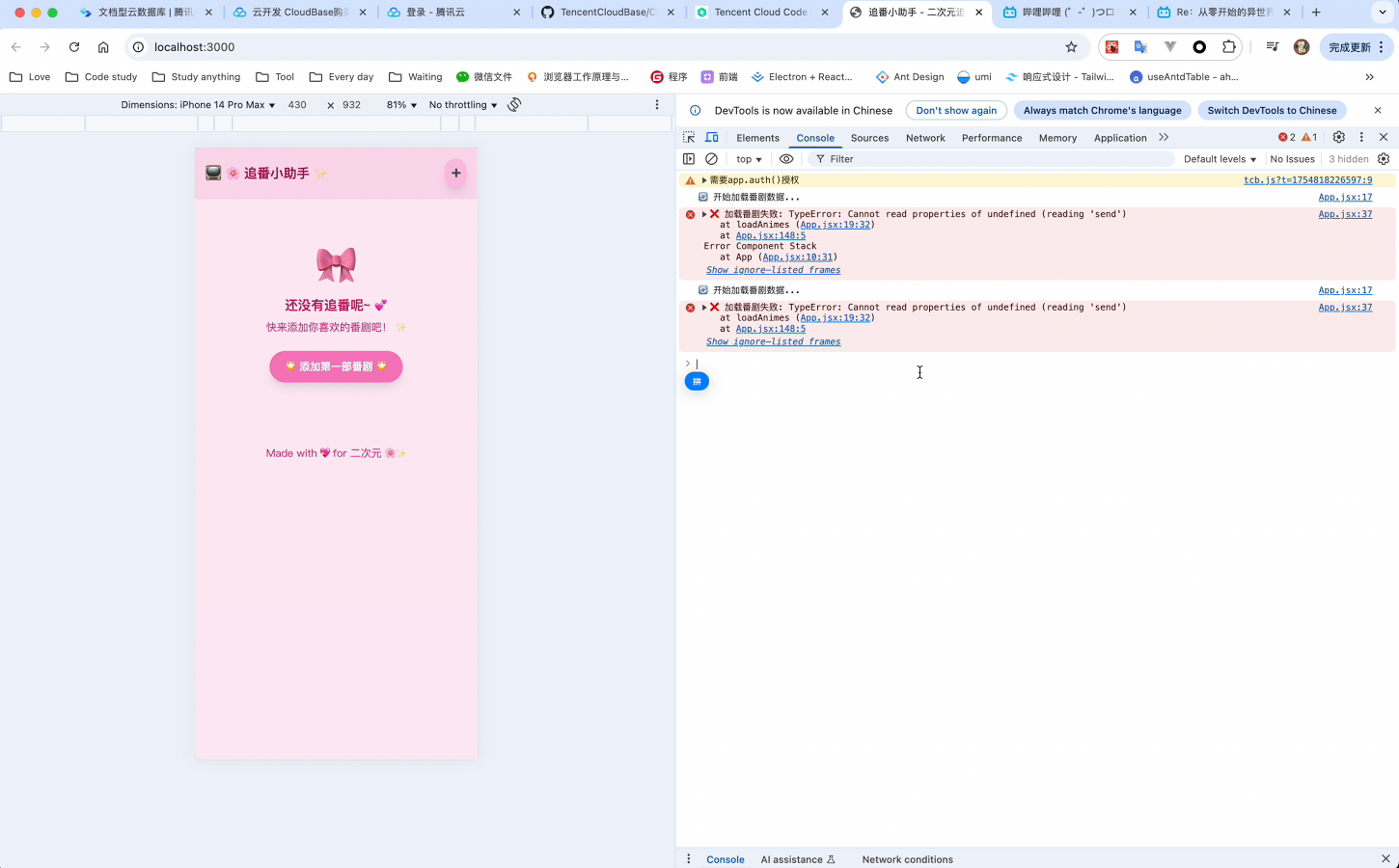Switch to the Network tab
Image resolution: width=1399 pixels, height=868 pixels.
point(924,138)
